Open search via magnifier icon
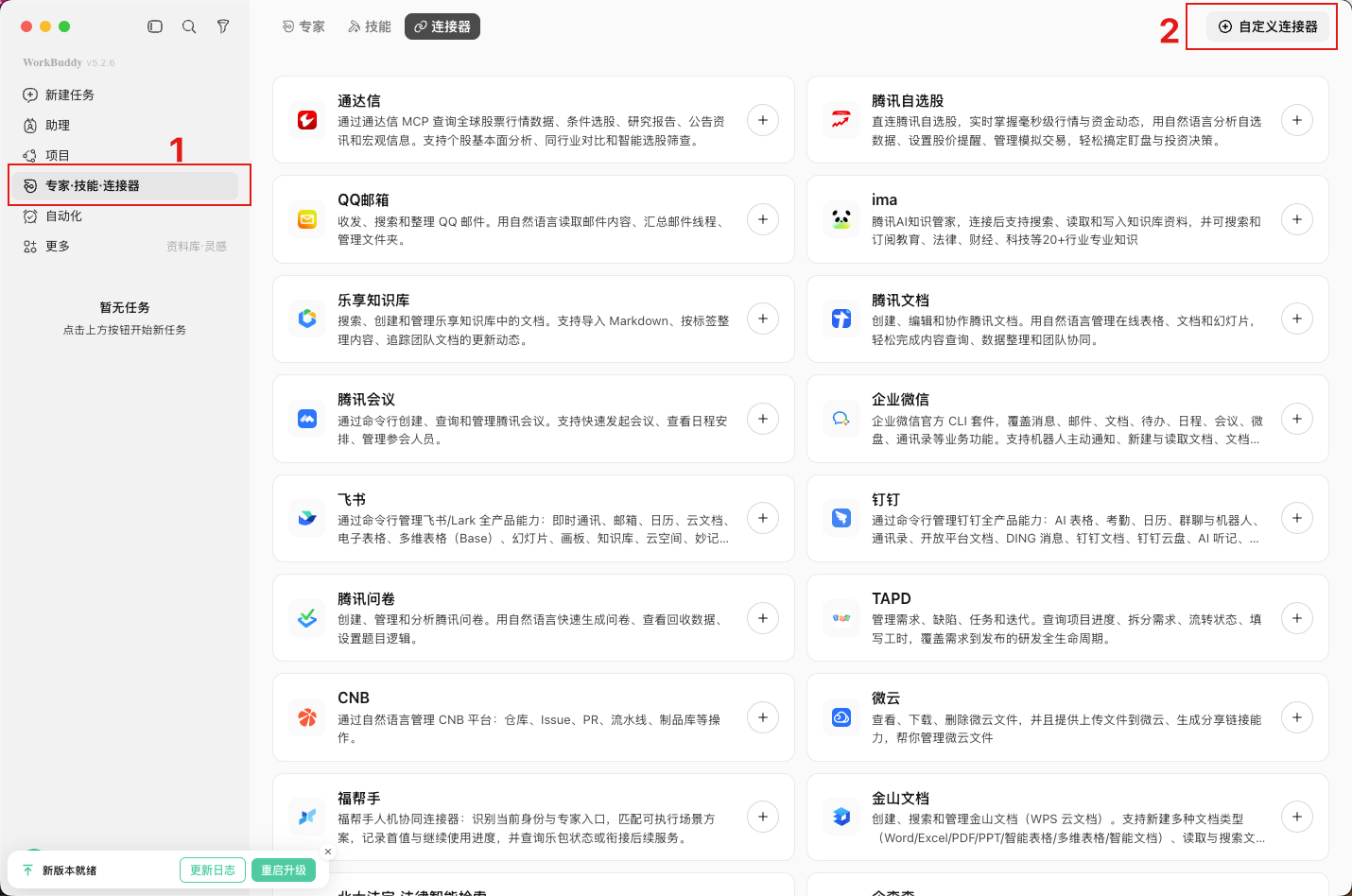 tap(189, 26)
